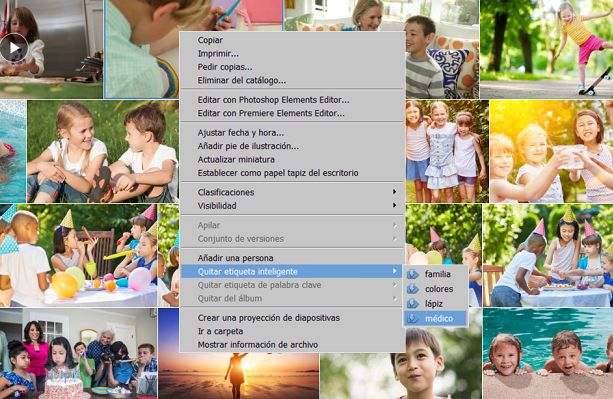Choose Establecer como papel tapiz del escritorio
Viewport: 613px width, 399px height.
tap(292, 173)
